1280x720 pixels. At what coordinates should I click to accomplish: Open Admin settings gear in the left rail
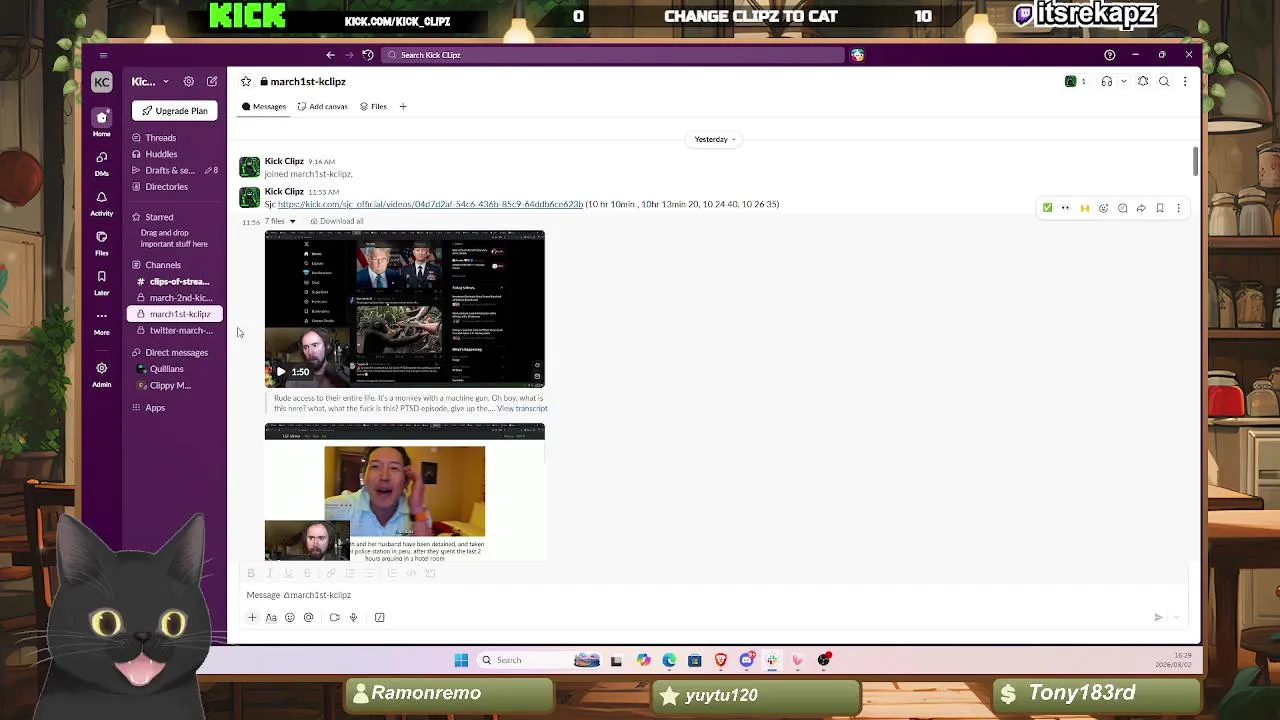point(101,373)
